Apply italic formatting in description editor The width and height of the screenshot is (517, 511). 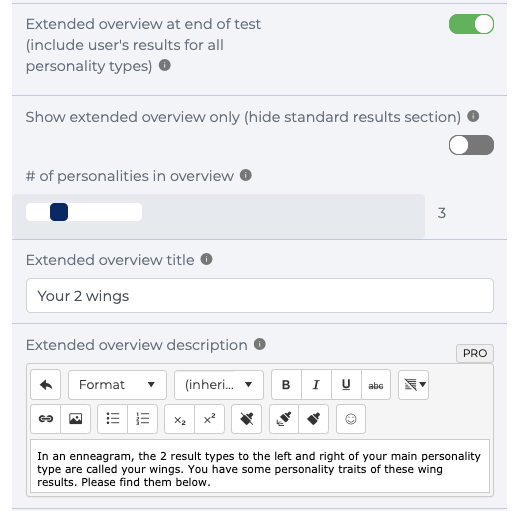[316, 385]
